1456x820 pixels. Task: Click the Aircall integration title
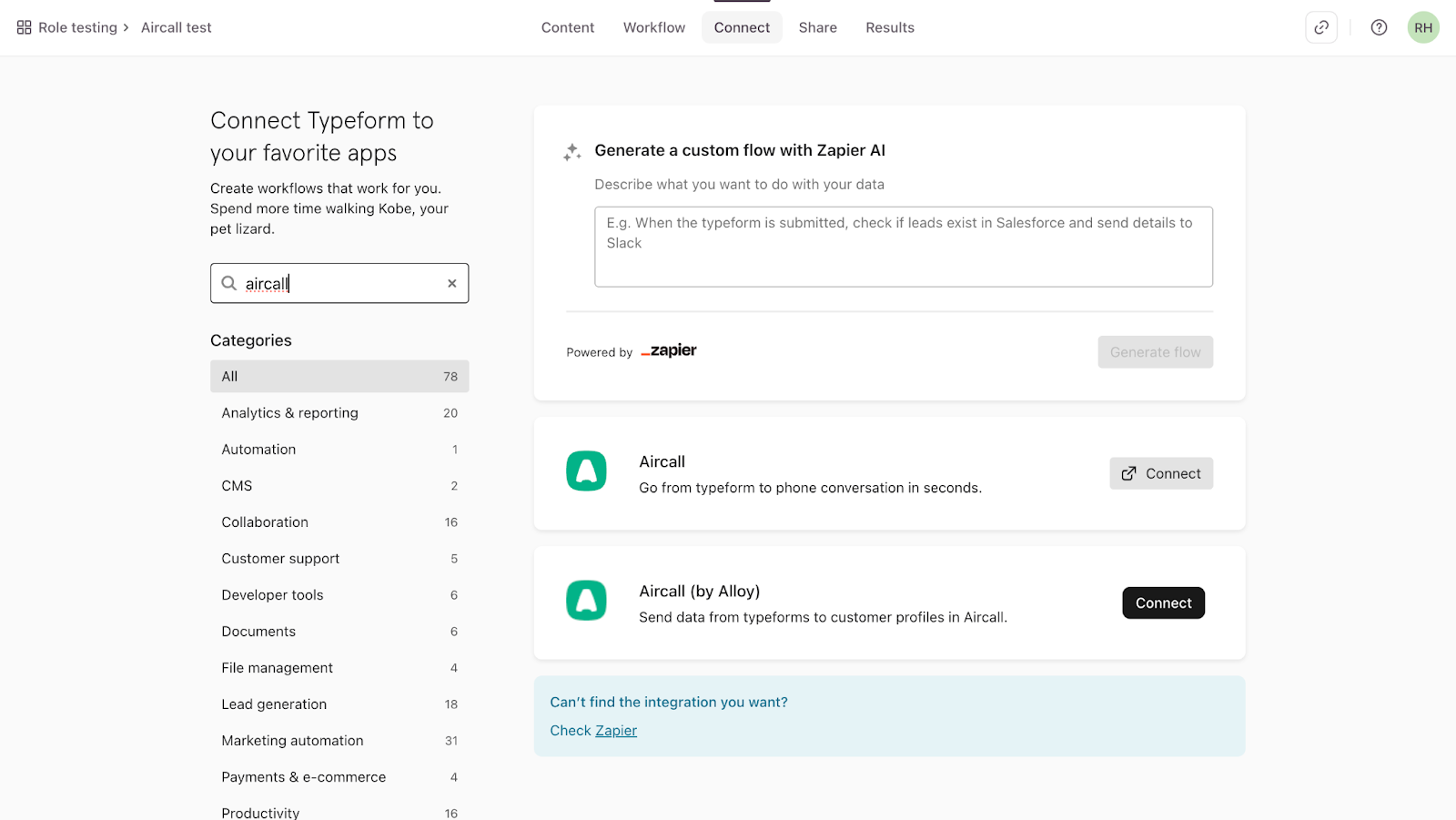[x=662, y=461]
